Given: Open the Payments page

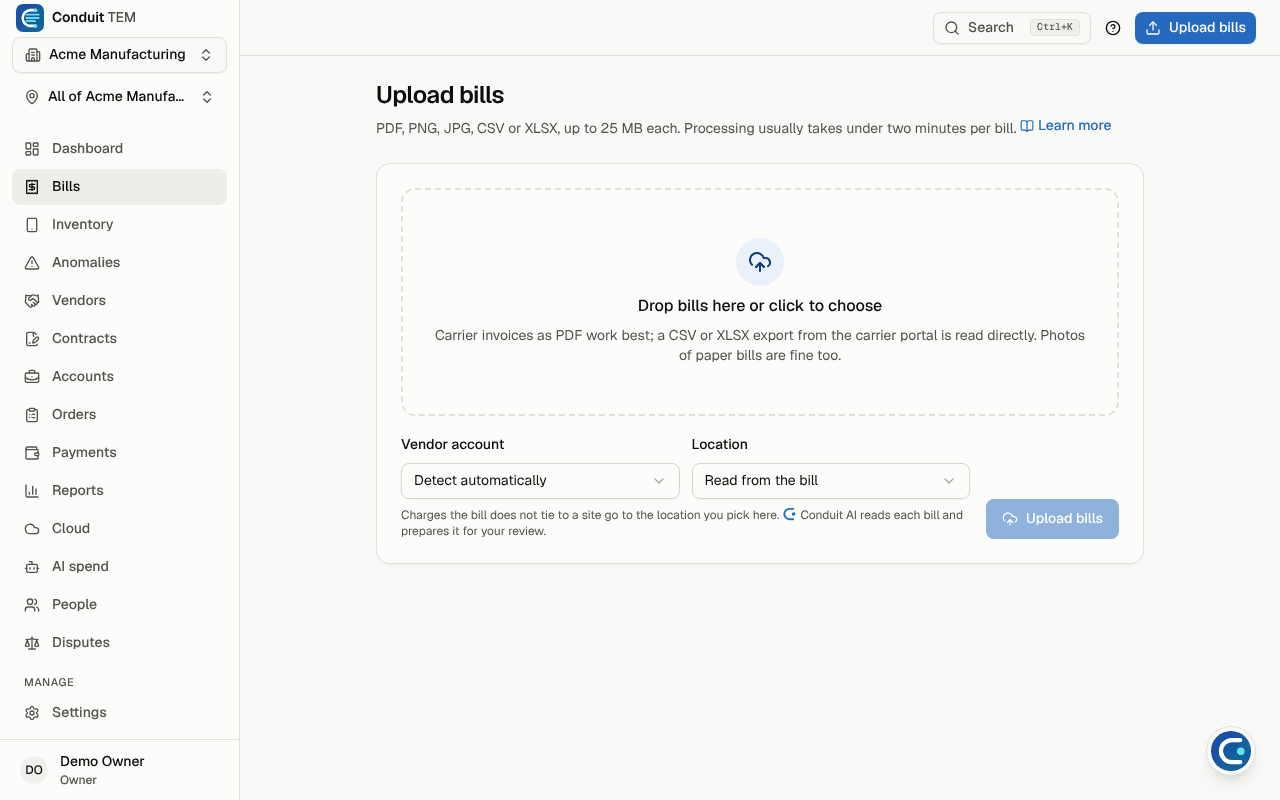Looking at the screenshot, I should tap(119, 452).
